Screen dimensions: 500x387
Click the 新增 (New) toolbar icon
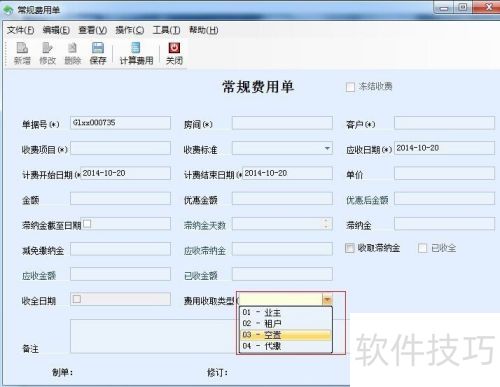tap(22, 53)
